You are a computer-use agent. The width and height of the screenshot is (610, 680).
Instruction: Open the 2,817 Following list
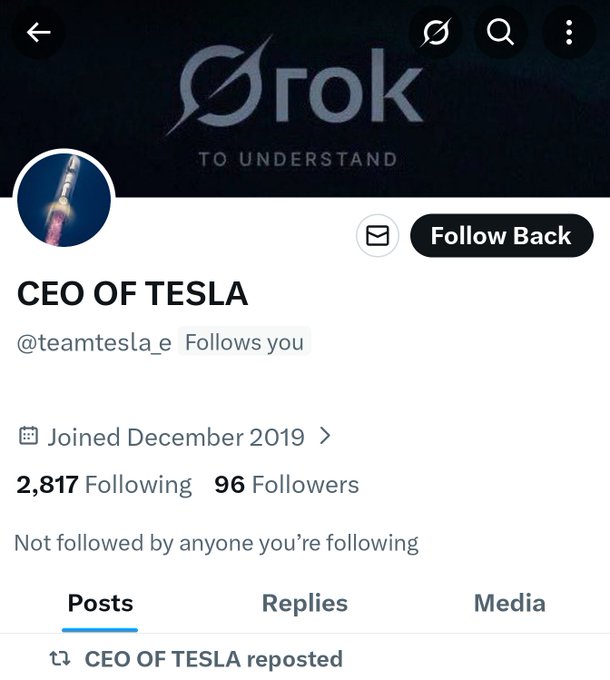click(104, 485)
